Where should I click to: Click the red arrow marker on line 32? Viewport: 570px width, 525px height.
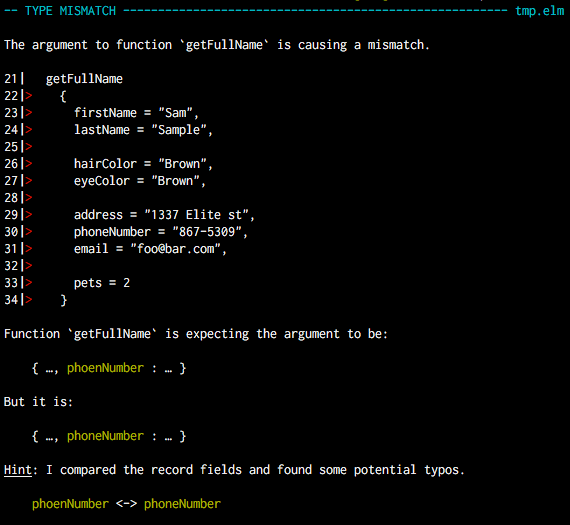click(29, 265)
